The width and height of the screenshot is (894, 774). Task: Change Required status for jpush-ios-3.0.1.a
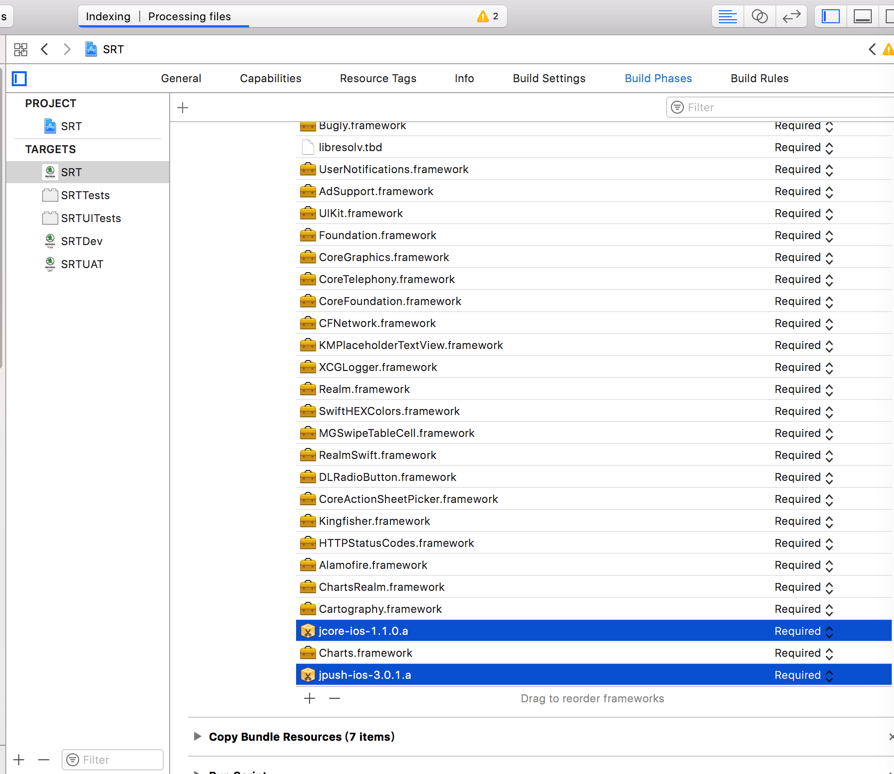804,675
